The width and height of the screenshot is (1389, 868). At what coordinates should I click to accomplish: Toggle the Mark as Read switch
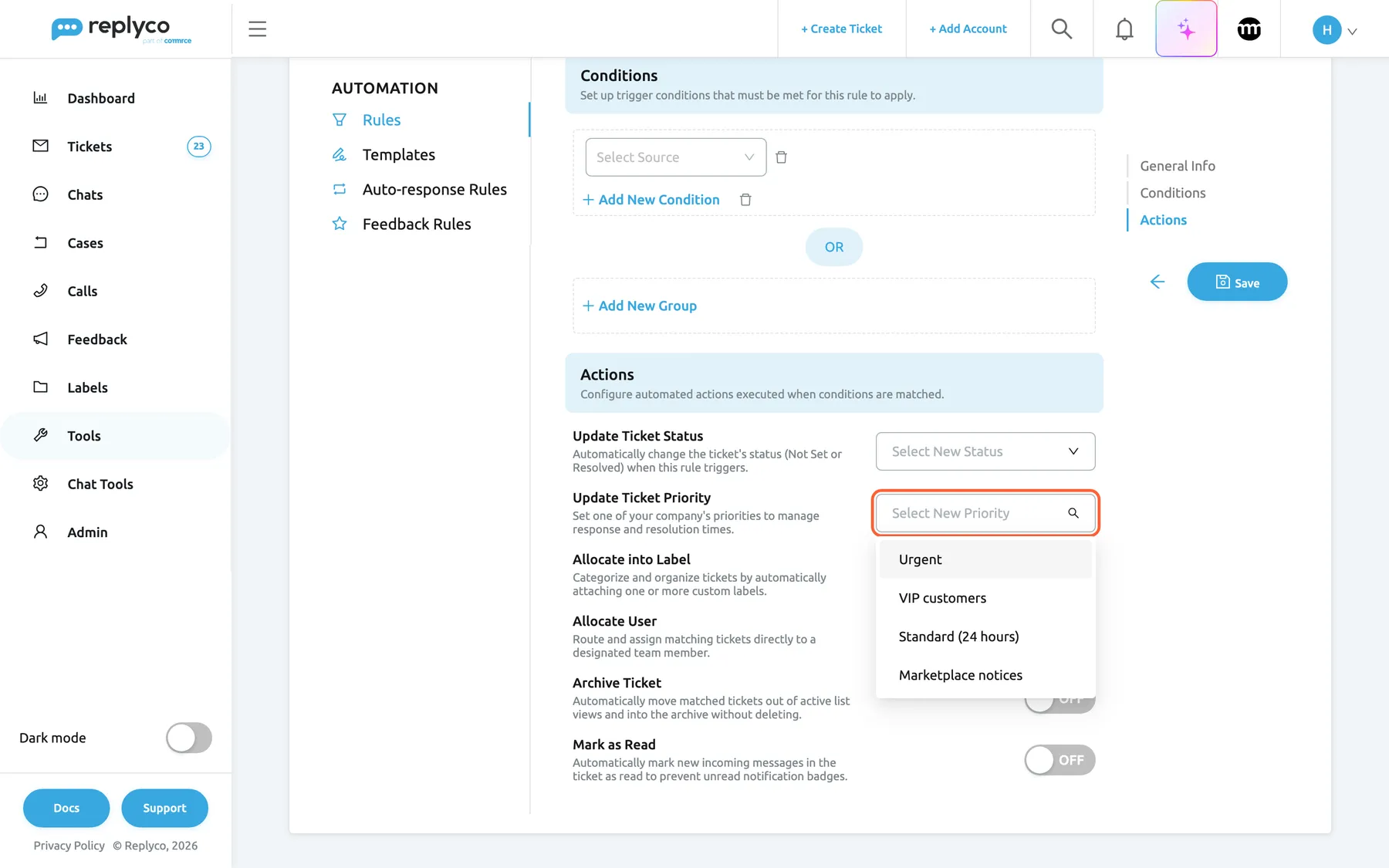pyautogui.click(x=1059, y=760)
